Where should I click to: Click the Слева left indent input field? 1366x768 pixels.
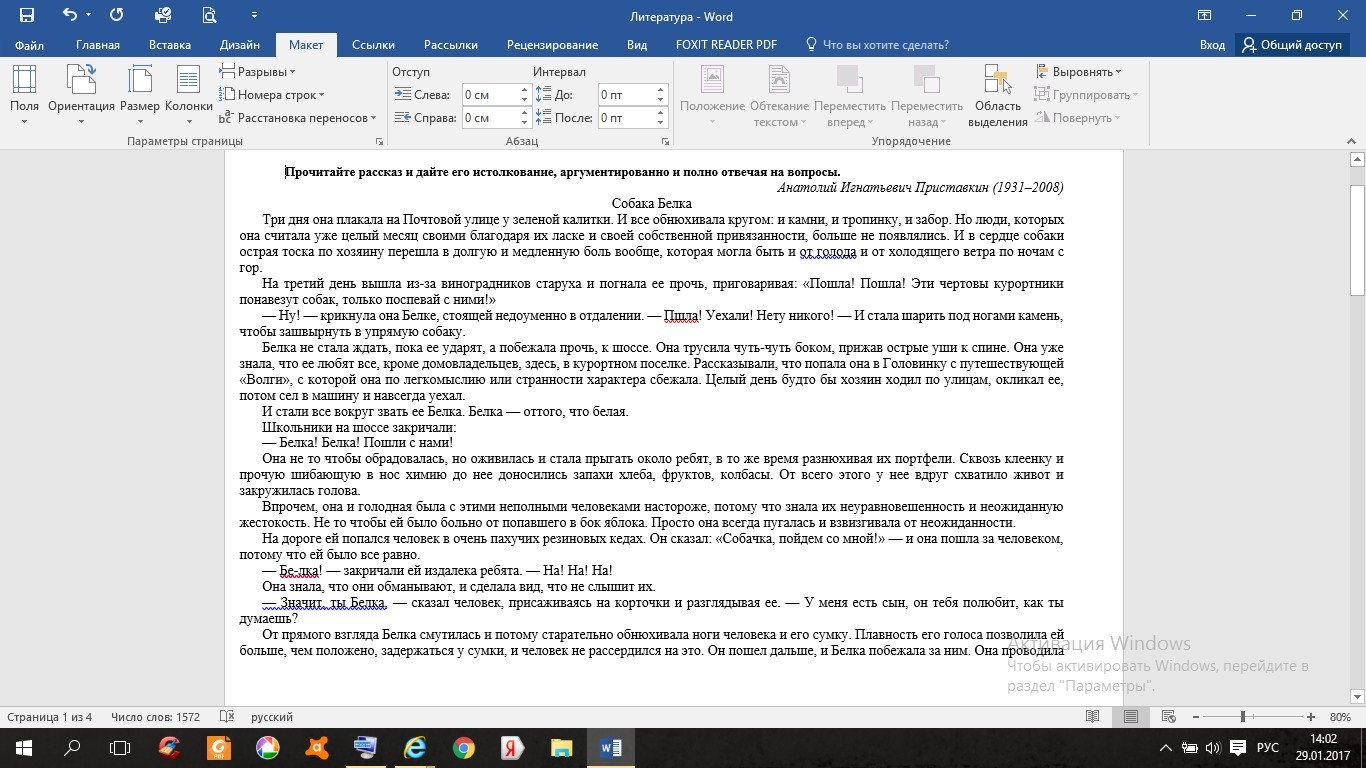click(489, 95)
